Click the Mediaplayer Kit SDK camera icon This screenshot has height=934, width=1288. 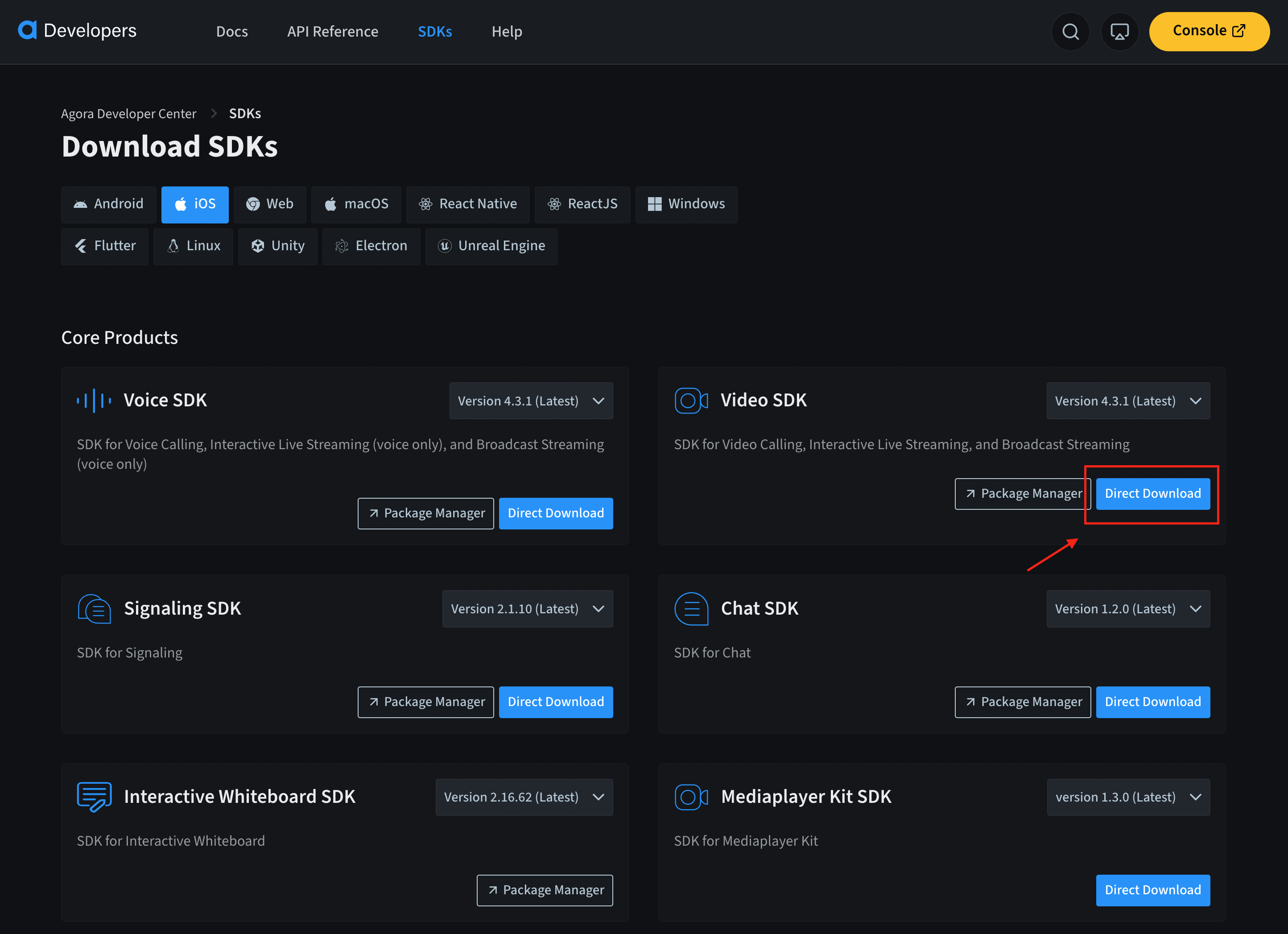[x=691, y=797]
